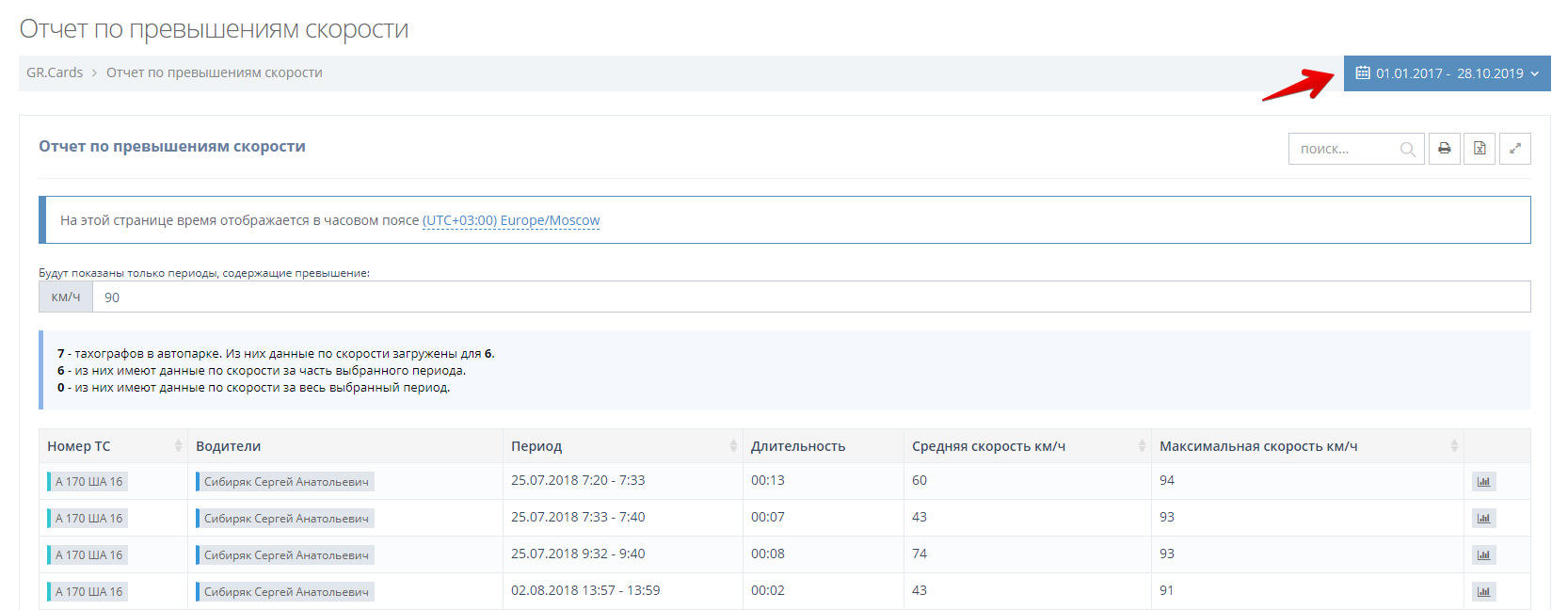Viewport: 1568px width, 610px height.
Task: Focus the поиск search field
Action: coord(1346,149)
